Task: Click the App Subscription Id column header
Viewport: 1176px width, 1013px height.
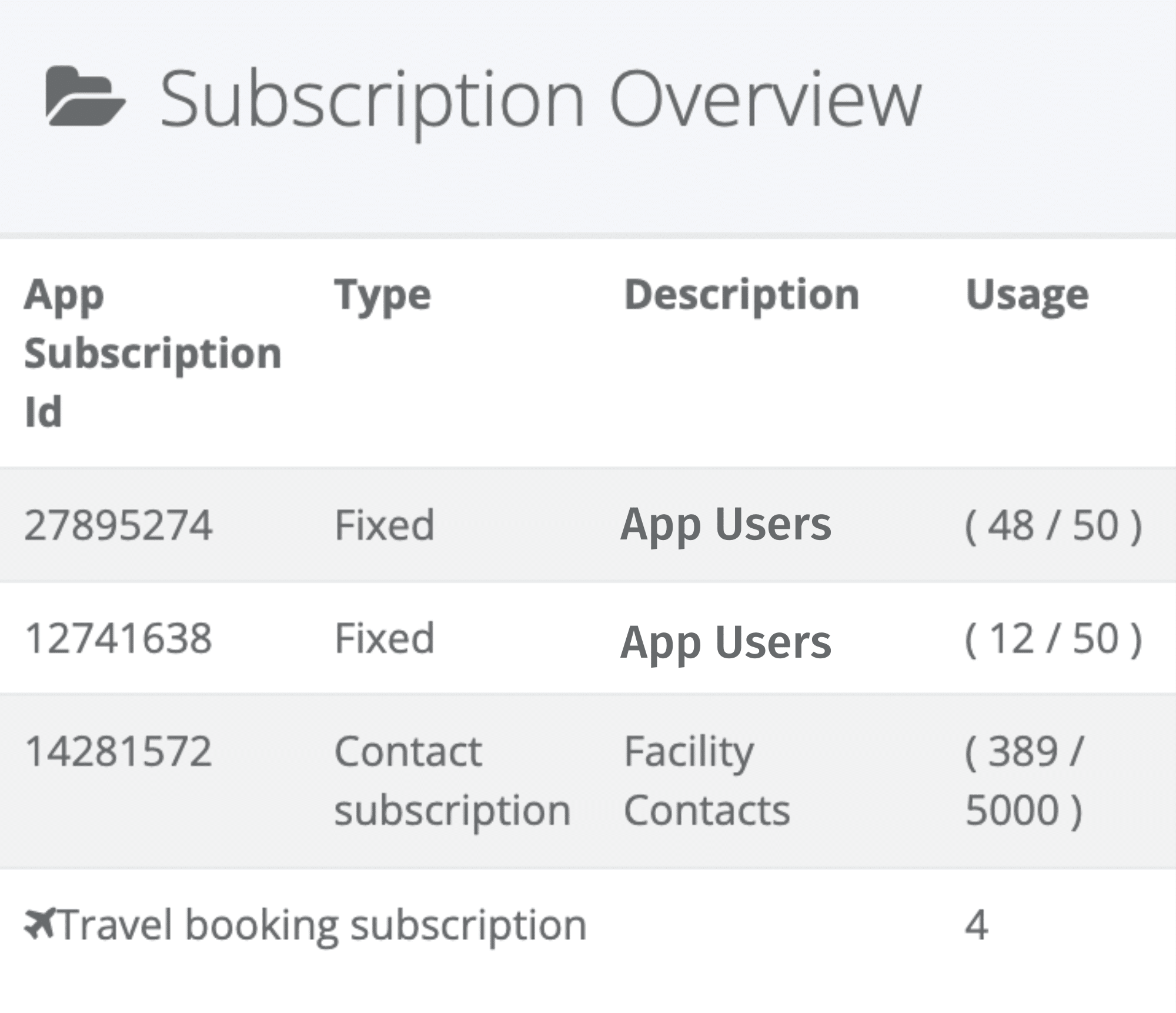Action: tap(152, 352)
